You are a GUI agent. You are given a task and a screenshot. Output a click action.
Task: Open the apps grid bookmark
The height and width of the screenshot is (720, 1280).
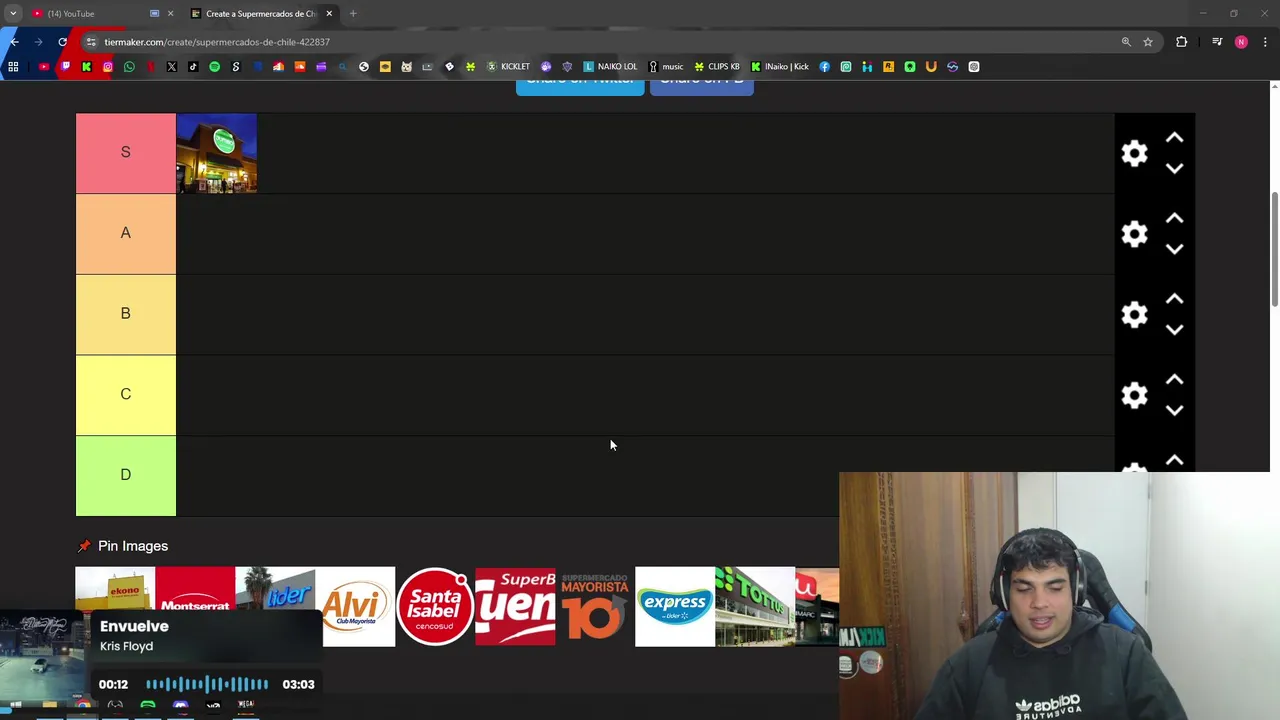[13, 67]
